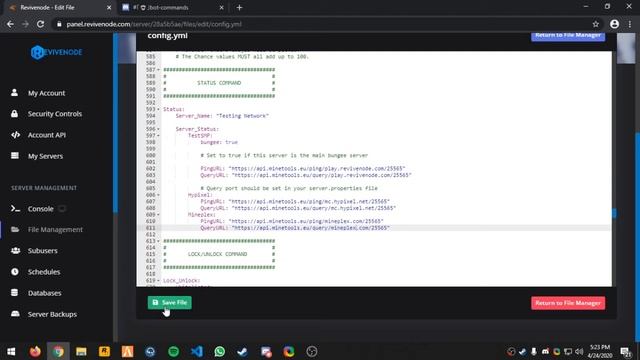Click the Mineplex QueryURL line 611

(295, 228)
